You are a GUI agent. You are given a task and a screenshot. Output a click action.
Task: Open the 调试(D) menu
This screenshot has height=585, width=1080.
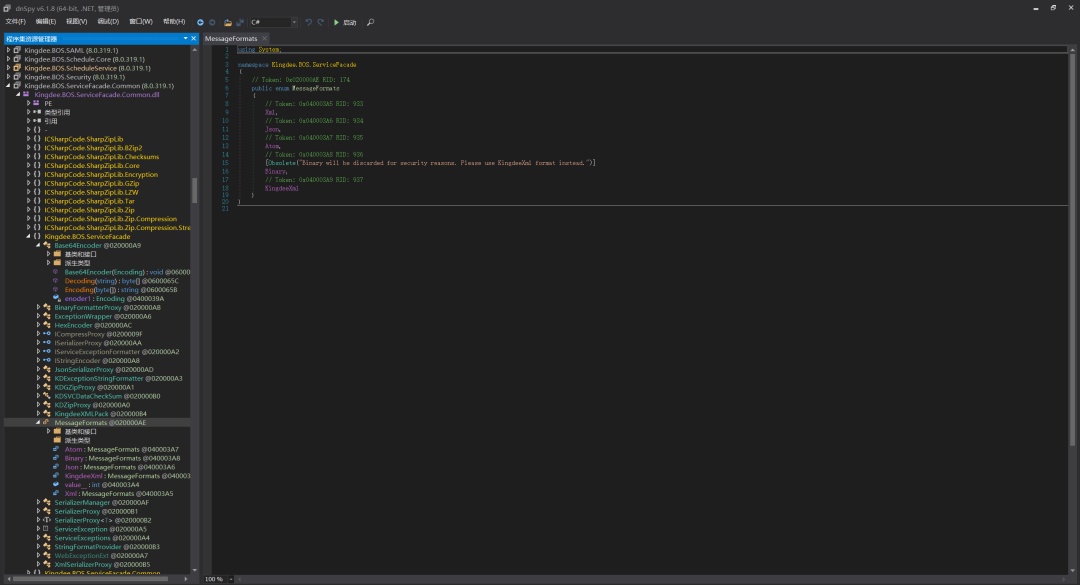click(108, 22)
